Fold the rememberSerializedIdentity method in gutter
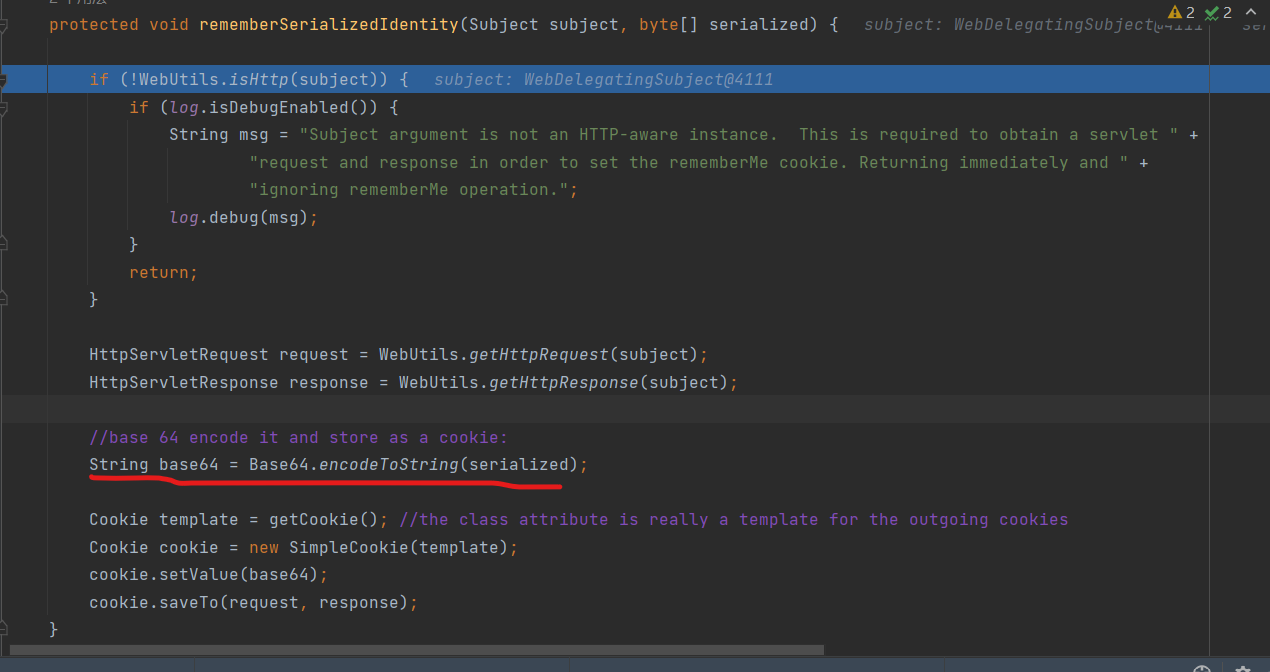Image resolution: width=1270 pixels, height=672 pixels. click(x=4, y=24)
